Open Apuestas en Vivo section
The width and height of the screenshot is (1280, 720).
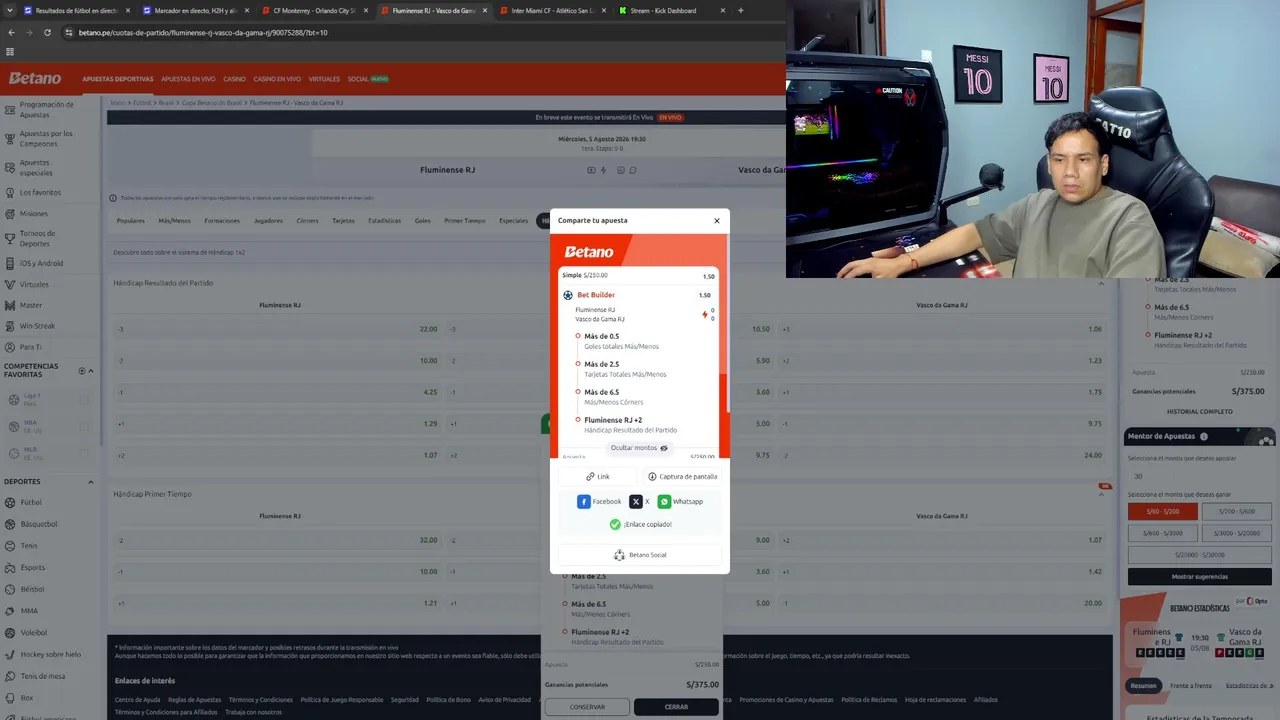[x=188, y=79]
